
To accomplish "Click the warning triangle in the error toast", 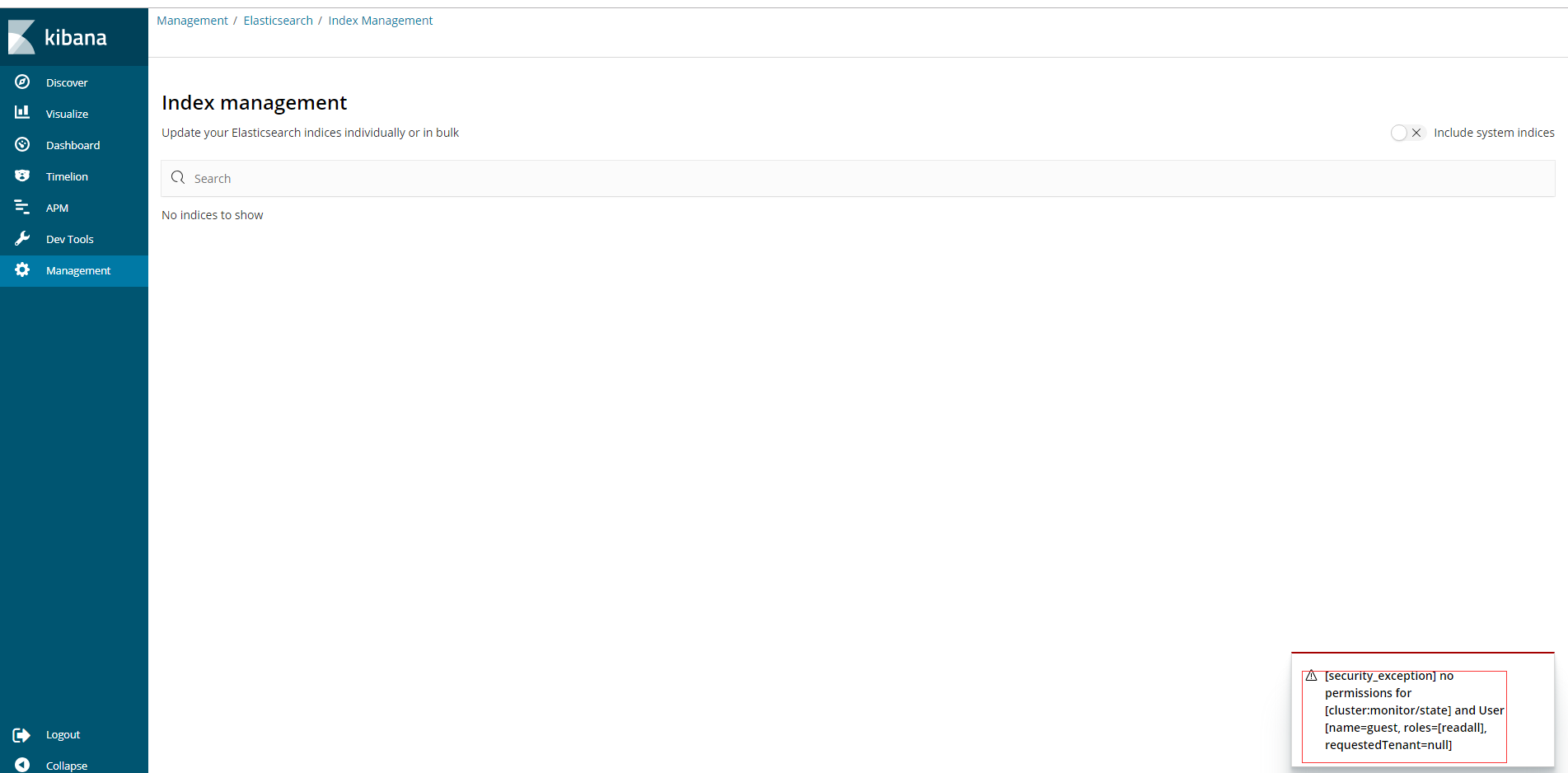I will pos(1312,676).
